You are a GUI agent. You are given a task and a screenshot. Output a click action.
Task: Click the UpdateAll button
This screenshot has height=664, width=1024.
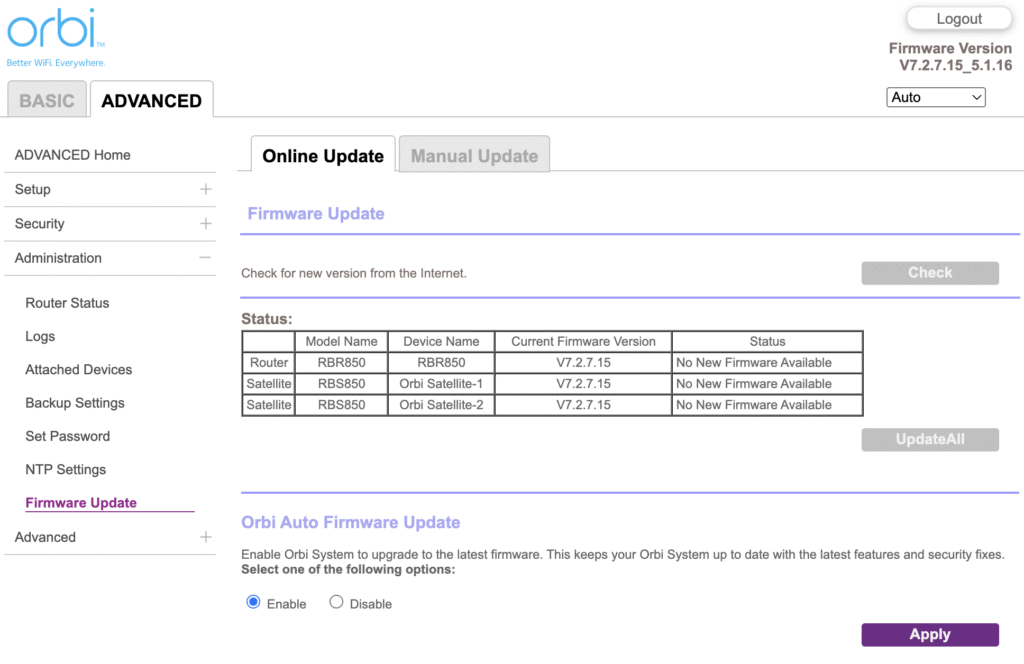(929, 440)
